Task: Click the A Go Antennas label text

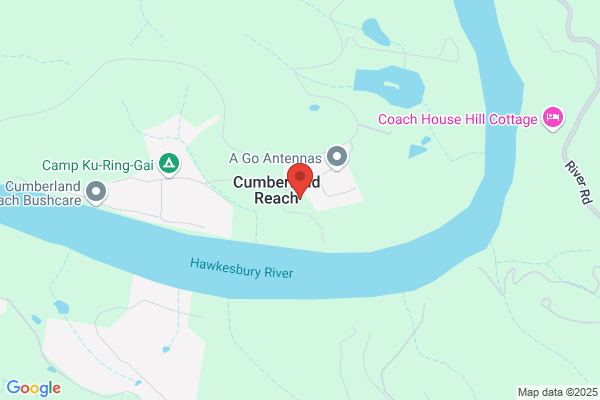Action: point(275,158)
